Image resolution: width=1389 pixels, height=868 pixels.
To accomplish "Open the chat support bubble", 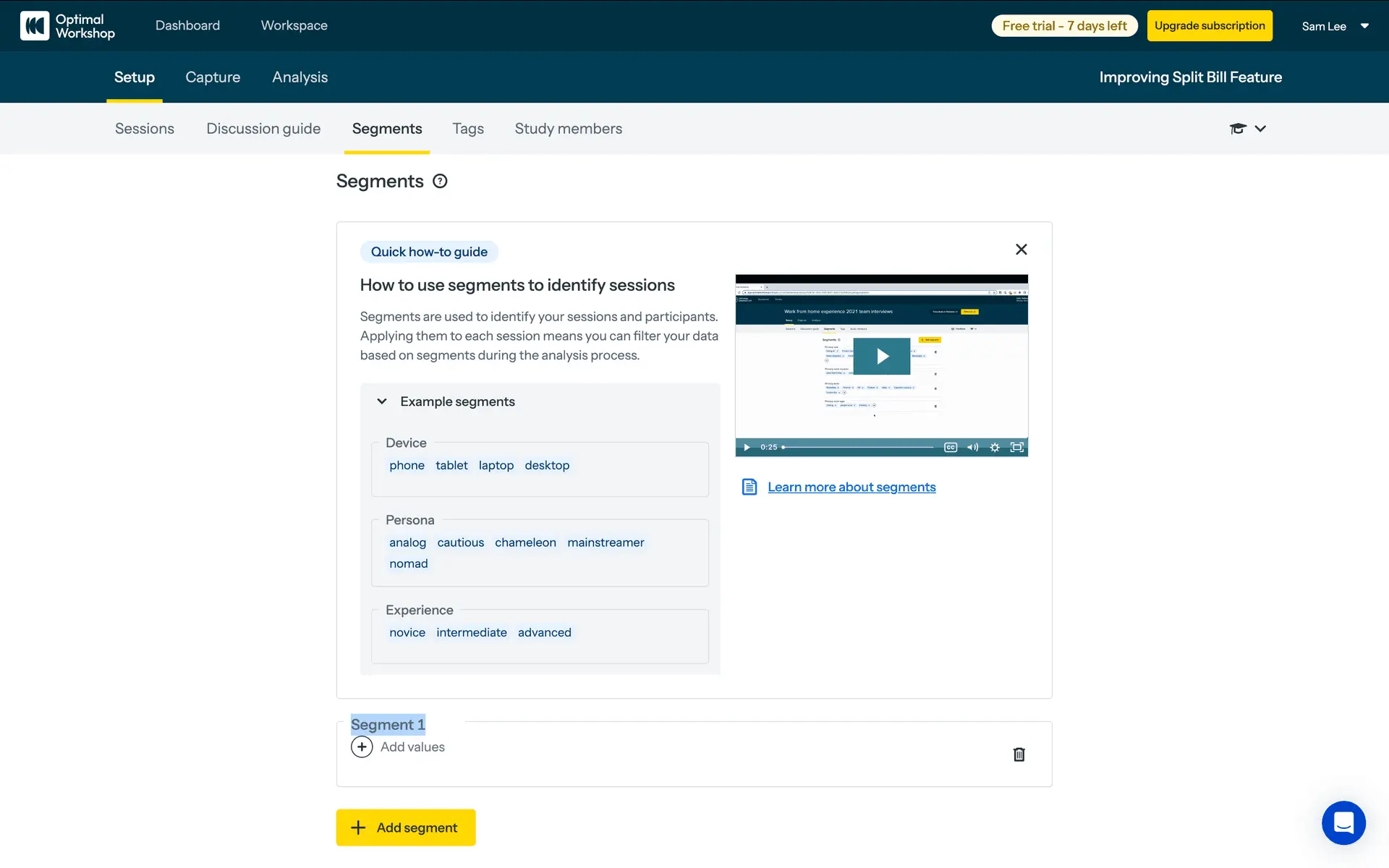I will tap(1343, 822).
